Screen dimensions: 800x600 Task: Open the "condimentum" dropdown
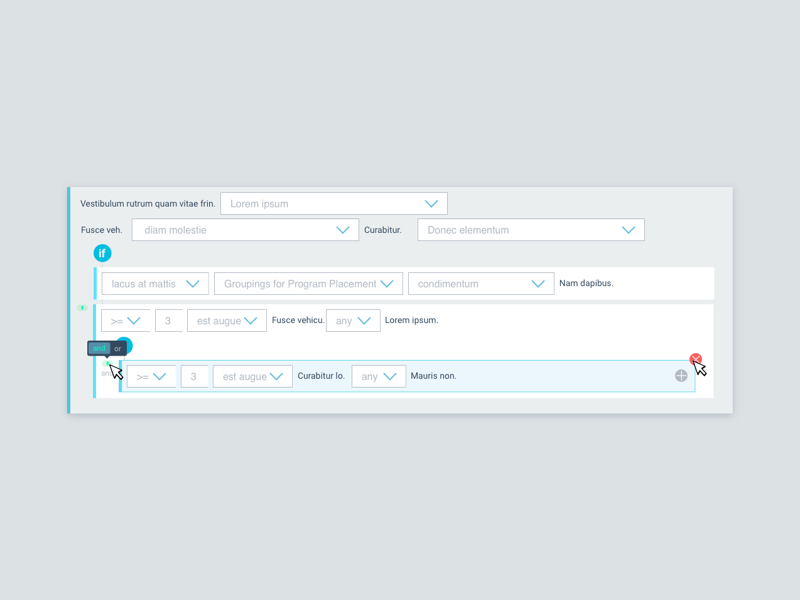[x=480, y=283]
